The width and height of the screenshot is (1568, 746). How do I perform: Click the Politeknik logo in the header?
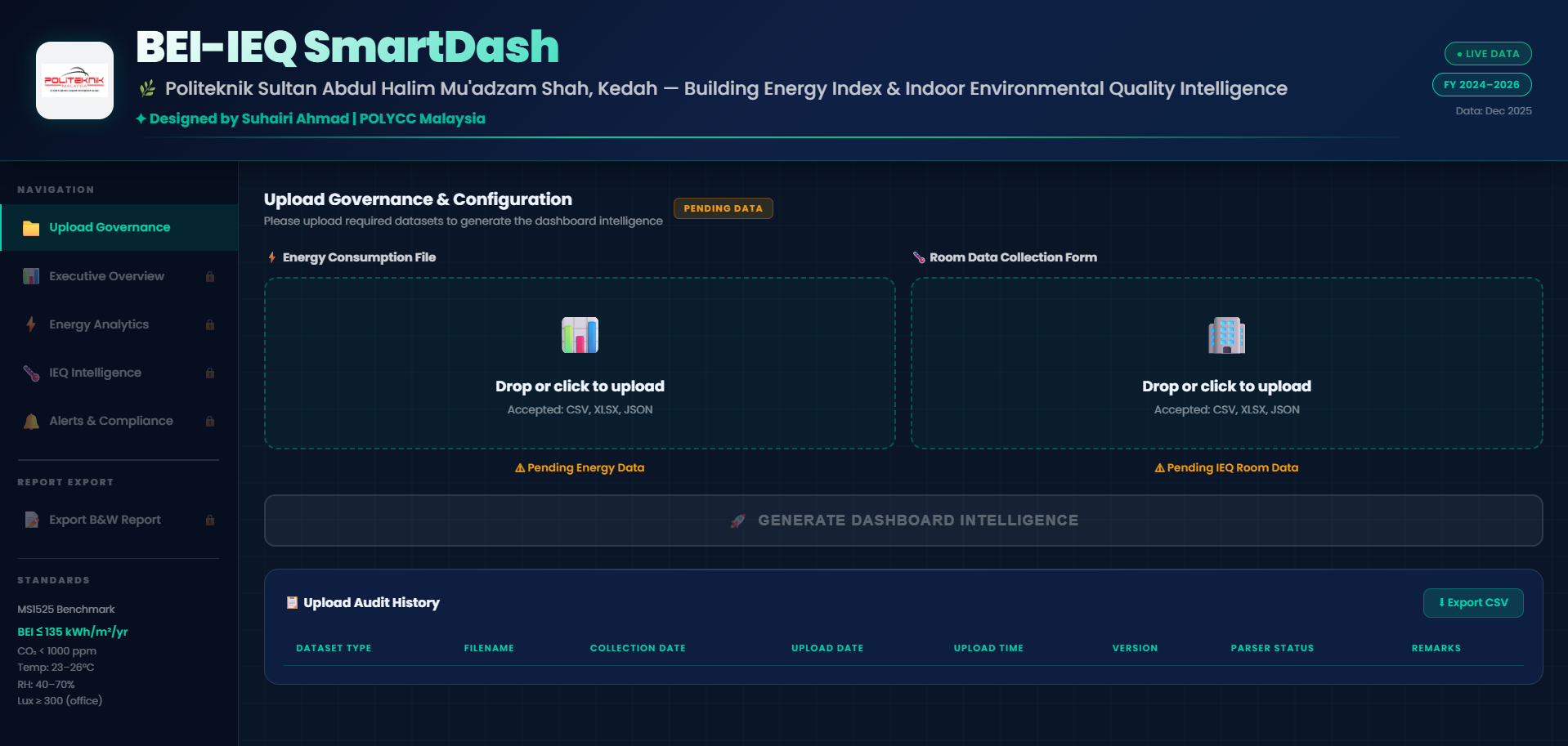click(x=74, y=80)
